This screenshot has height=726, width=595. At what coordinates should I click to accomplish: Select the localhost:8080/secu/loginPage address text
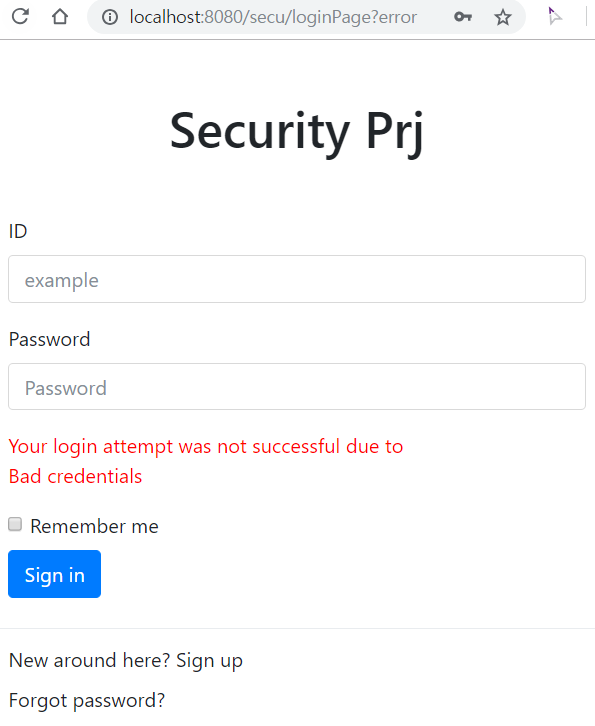tap(273, 17)
